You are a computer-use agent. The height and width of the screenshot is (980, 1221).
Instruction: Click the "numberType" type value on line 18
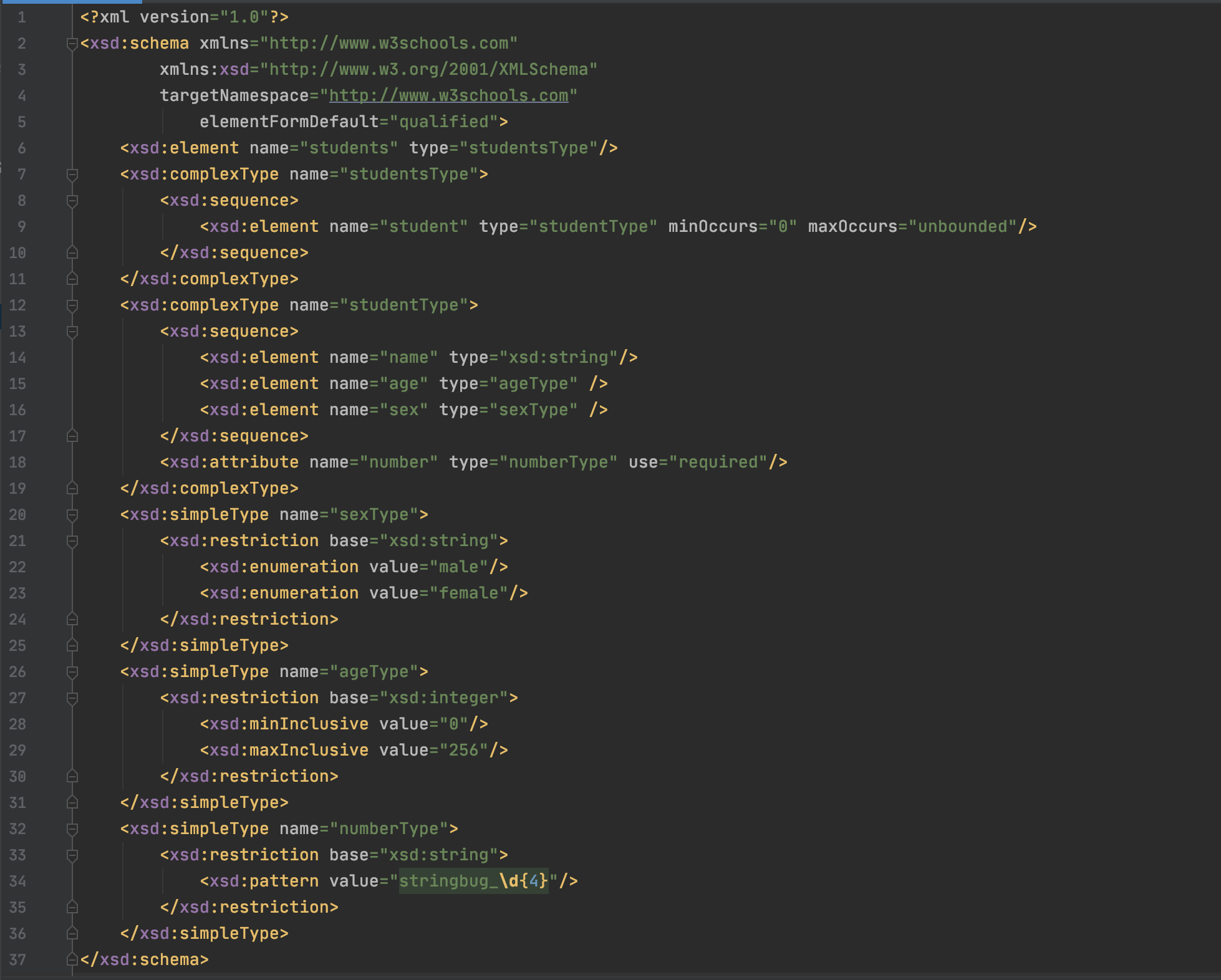(559, 463)
